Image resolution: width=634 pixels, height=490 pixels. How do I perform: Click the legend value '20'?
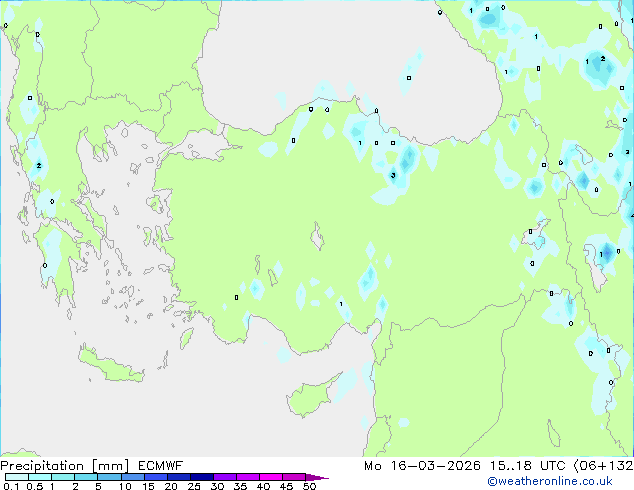click(x=171, y=486)
